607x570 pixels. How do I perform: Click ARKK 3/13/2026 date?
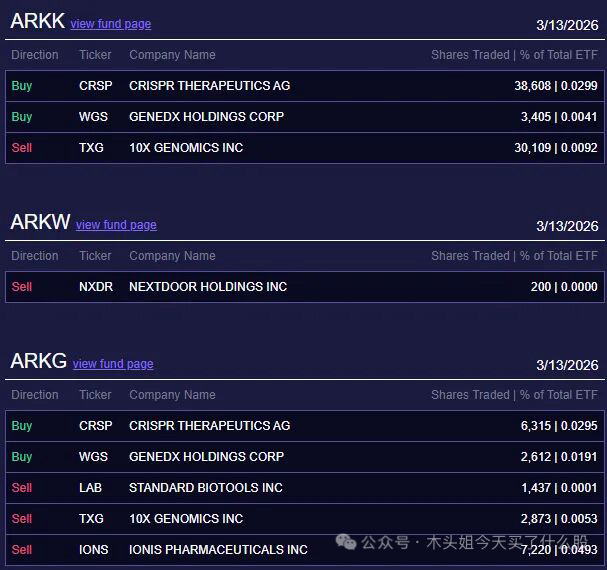pos(567,25)
